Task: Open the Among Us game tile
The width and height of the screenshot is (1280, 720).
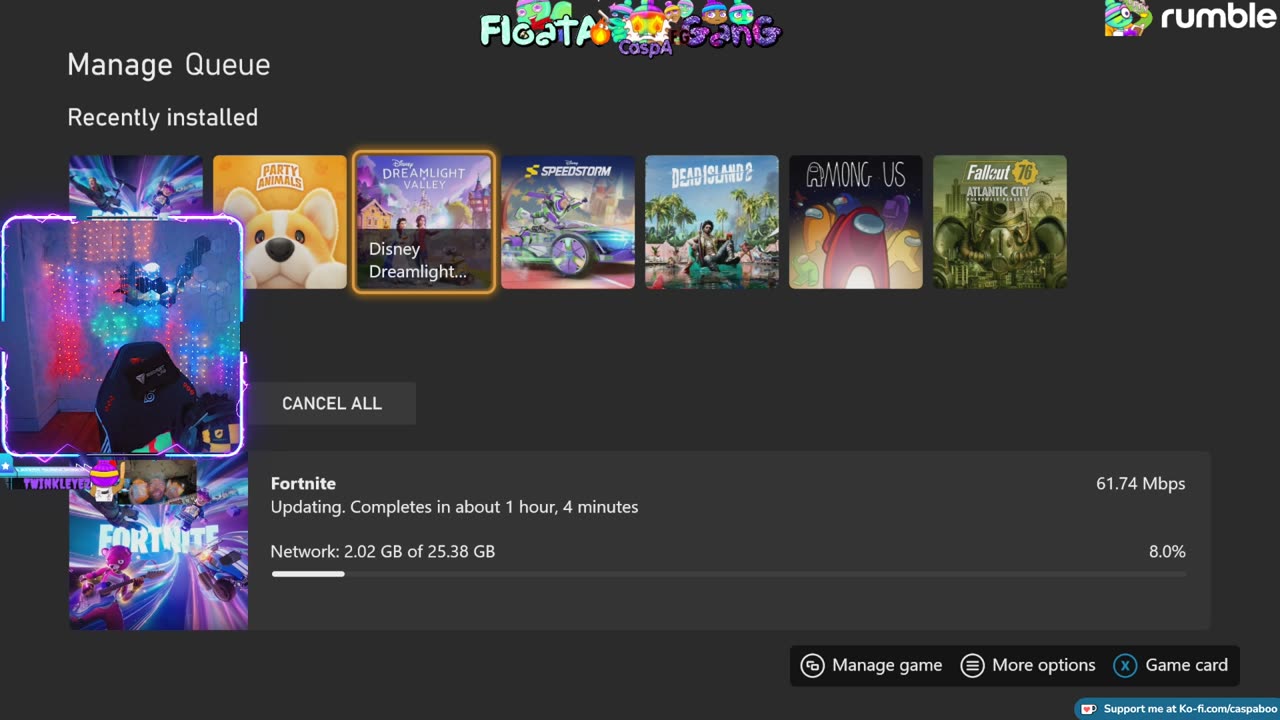Action: (856, 222)
